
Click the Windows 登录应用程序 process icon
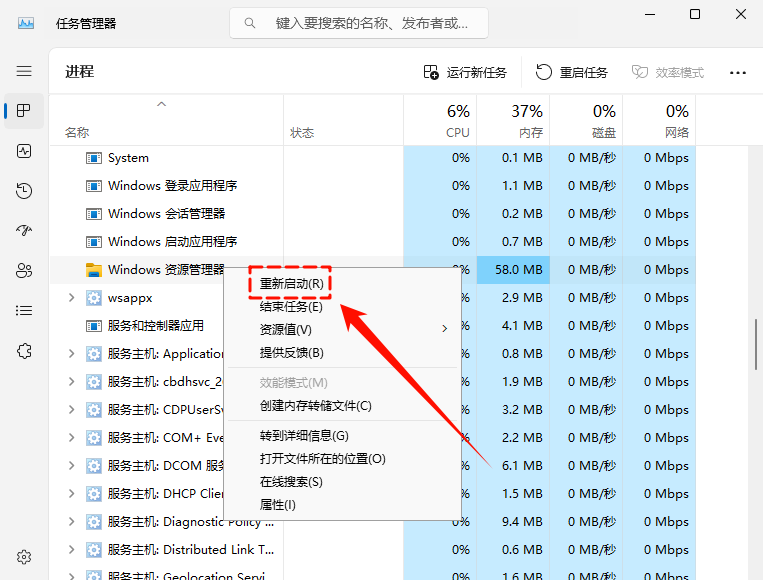tap(93, 186)
